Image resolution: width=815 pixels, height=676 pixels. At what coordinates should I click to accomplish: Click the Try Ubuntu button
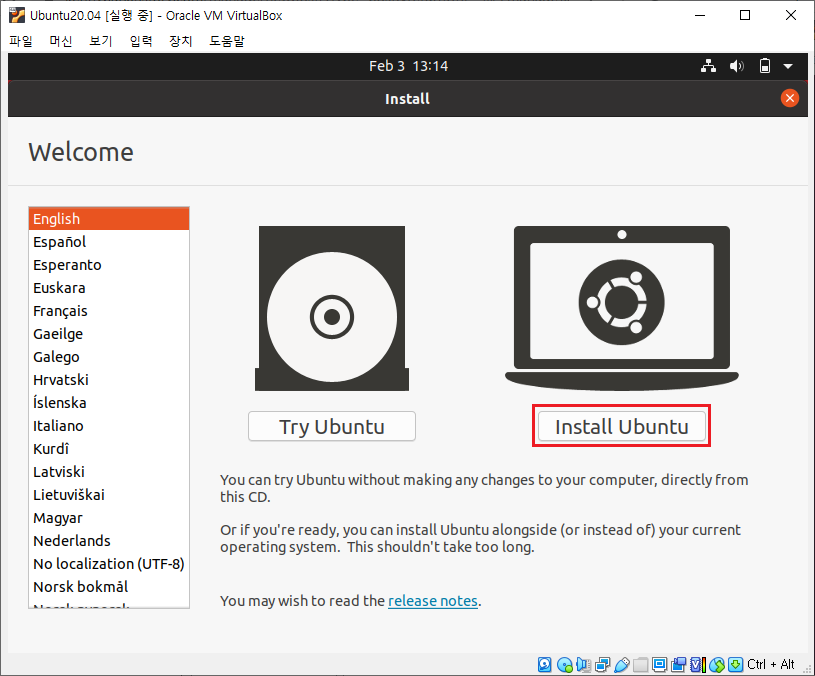click(332, 427)
